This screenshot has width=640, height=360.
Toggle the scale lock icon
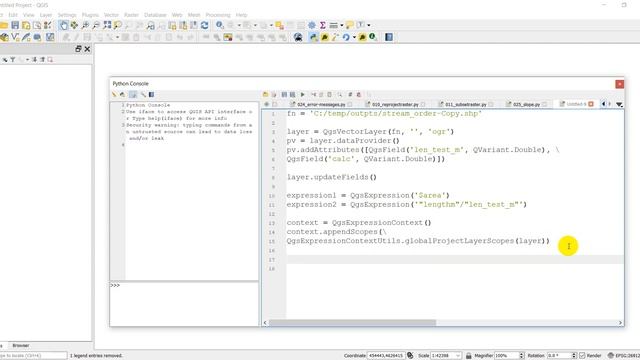point(469,356)
